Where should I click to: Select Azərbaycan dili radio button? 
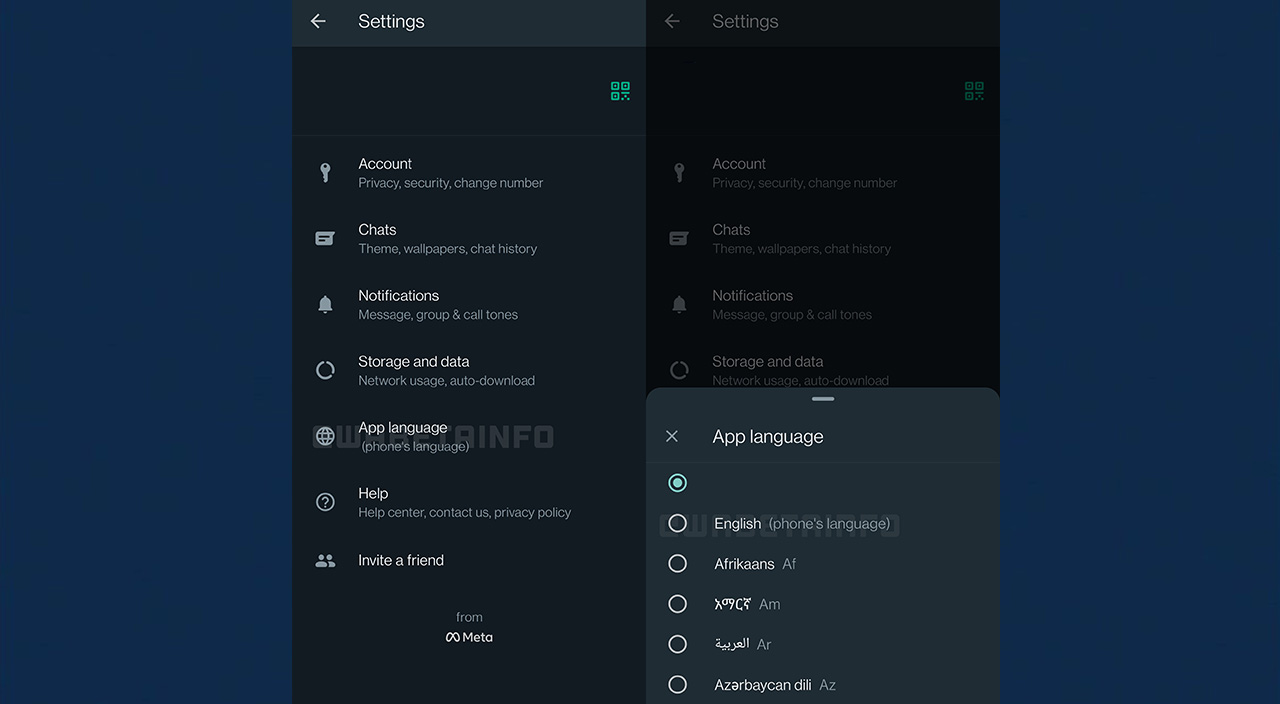click(x=677, y=685)
